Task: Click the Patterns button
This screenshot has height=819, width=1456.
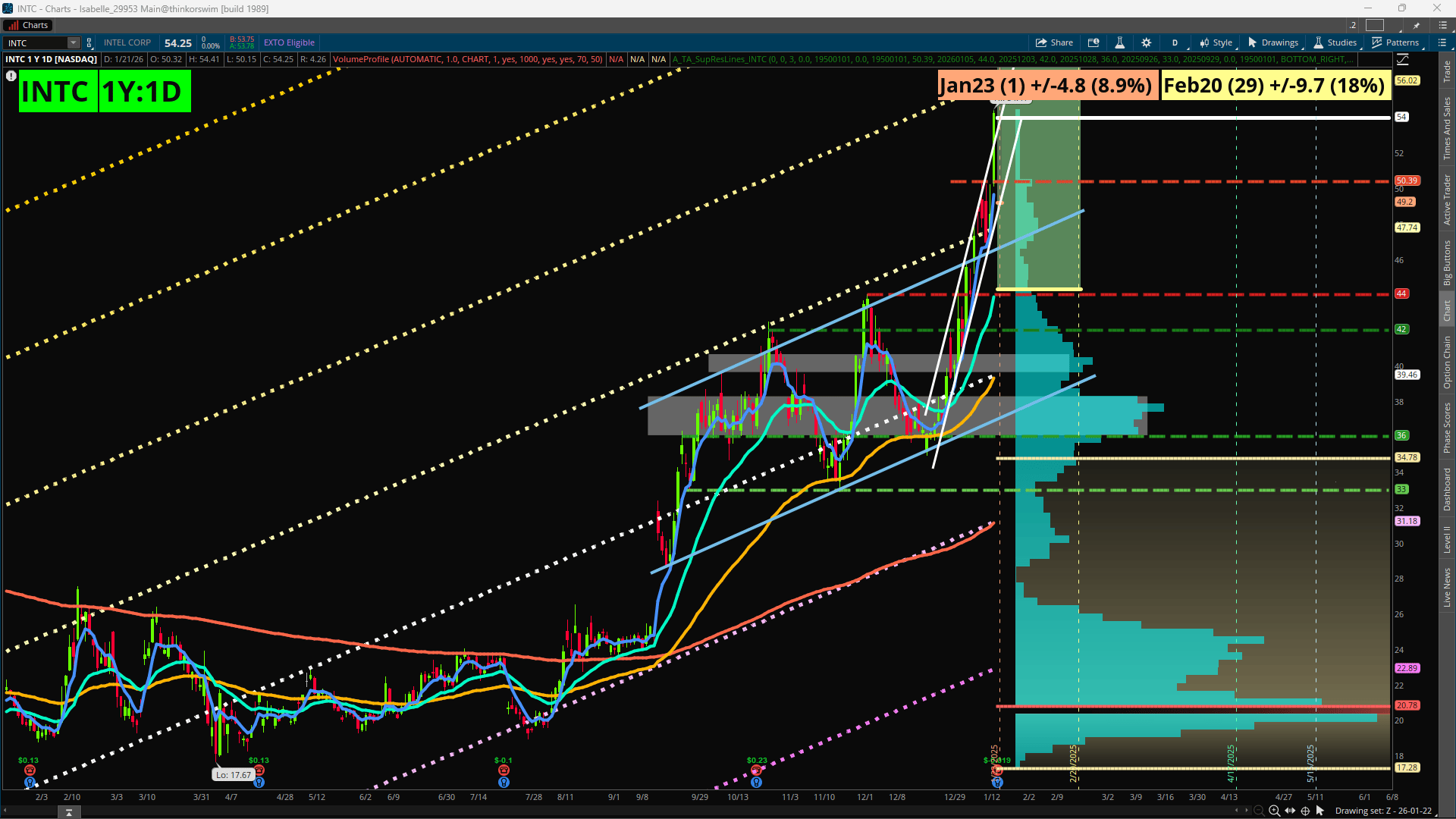Action: (1395, 42)
